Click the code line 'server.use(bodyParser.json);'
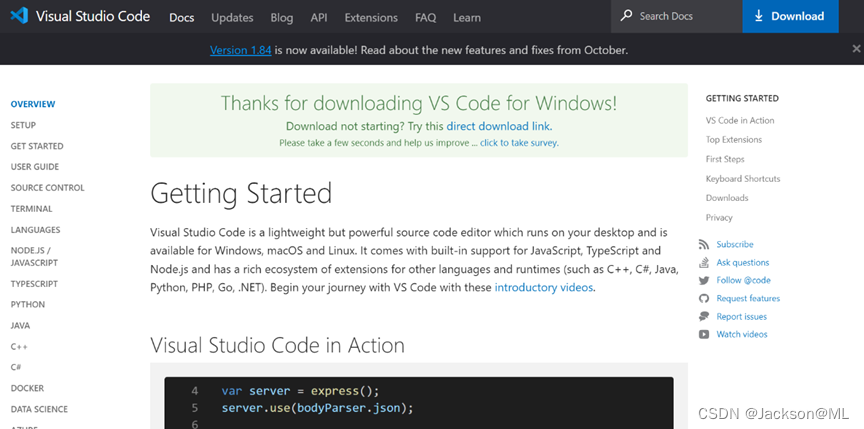Screen dimensions: 864x429 click(x=317, y=408)
